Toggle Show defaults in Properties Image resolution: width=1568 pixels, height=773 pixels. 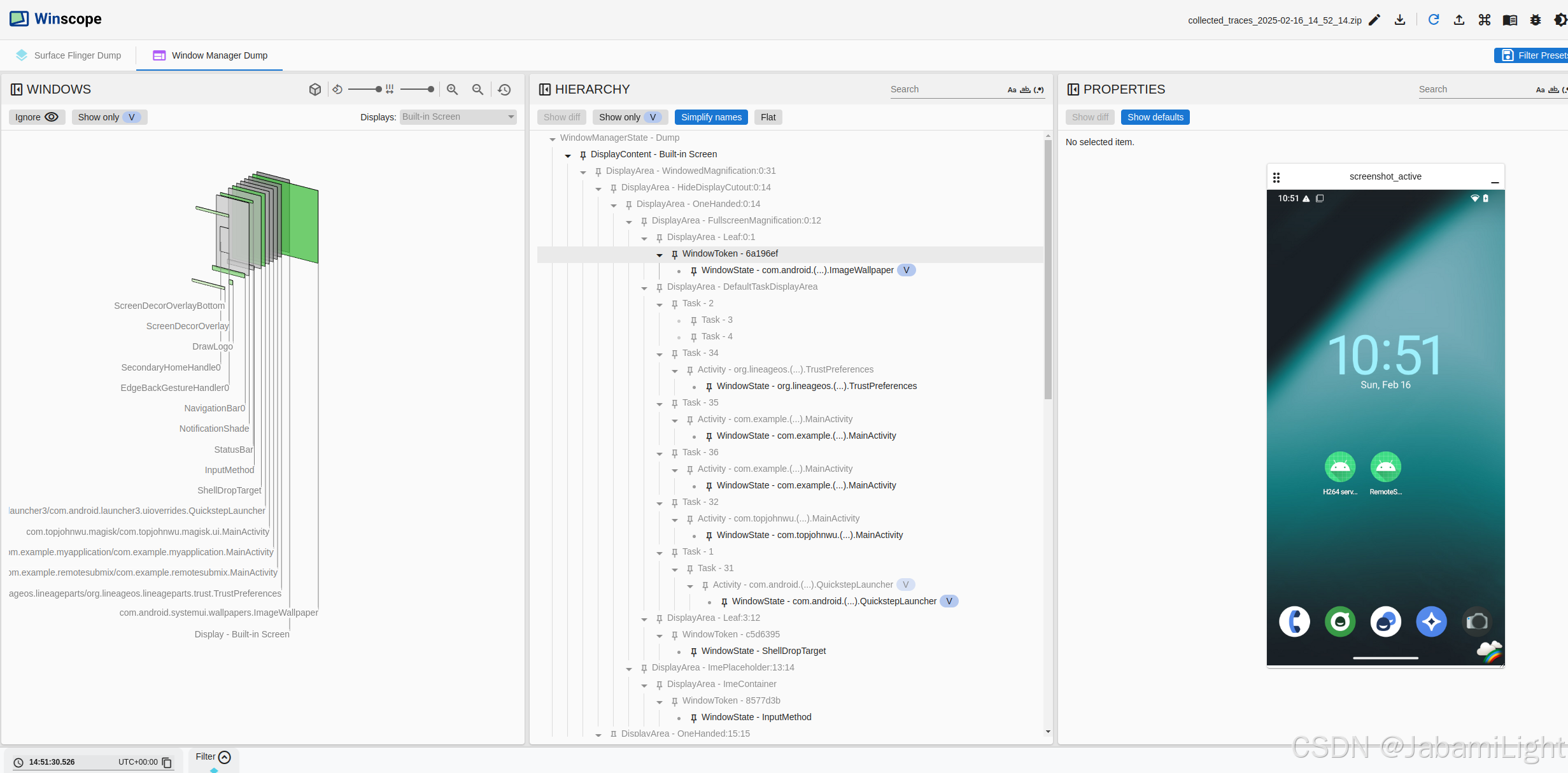(x=1155, y=117)
